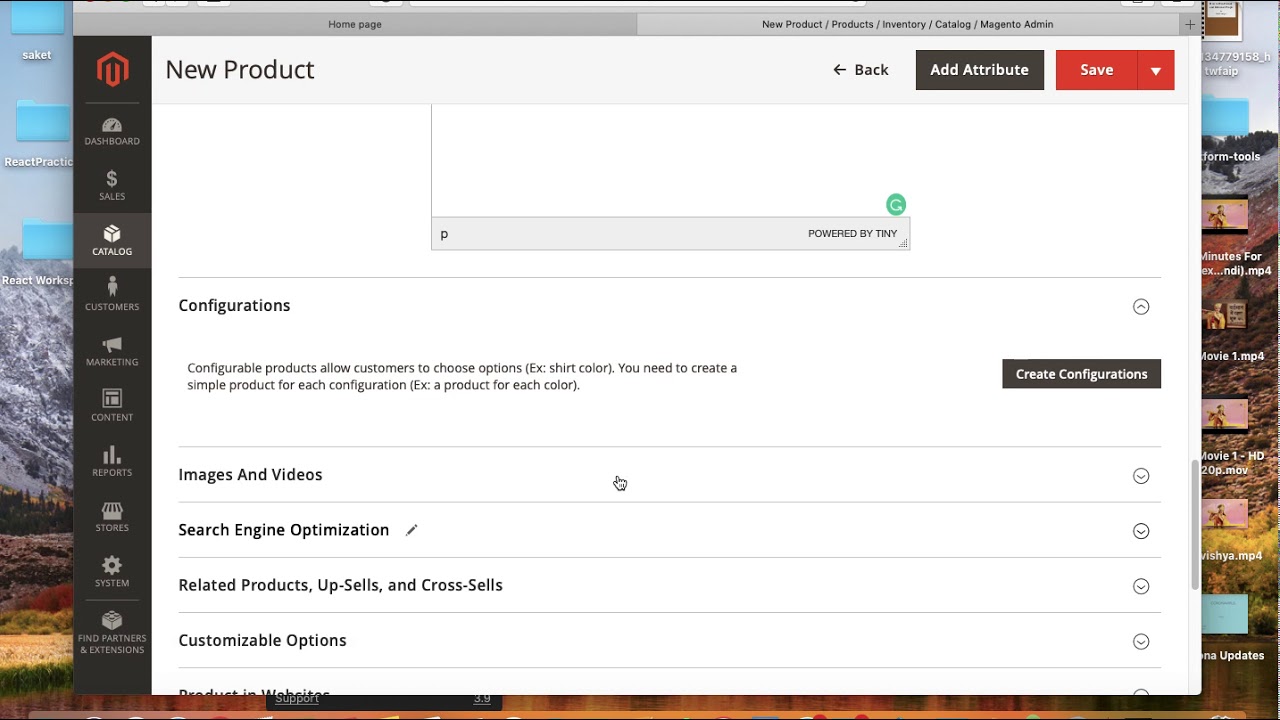Click the Create Configurations button
The height and width of the screenshot is (720, 1280).
1082,374
